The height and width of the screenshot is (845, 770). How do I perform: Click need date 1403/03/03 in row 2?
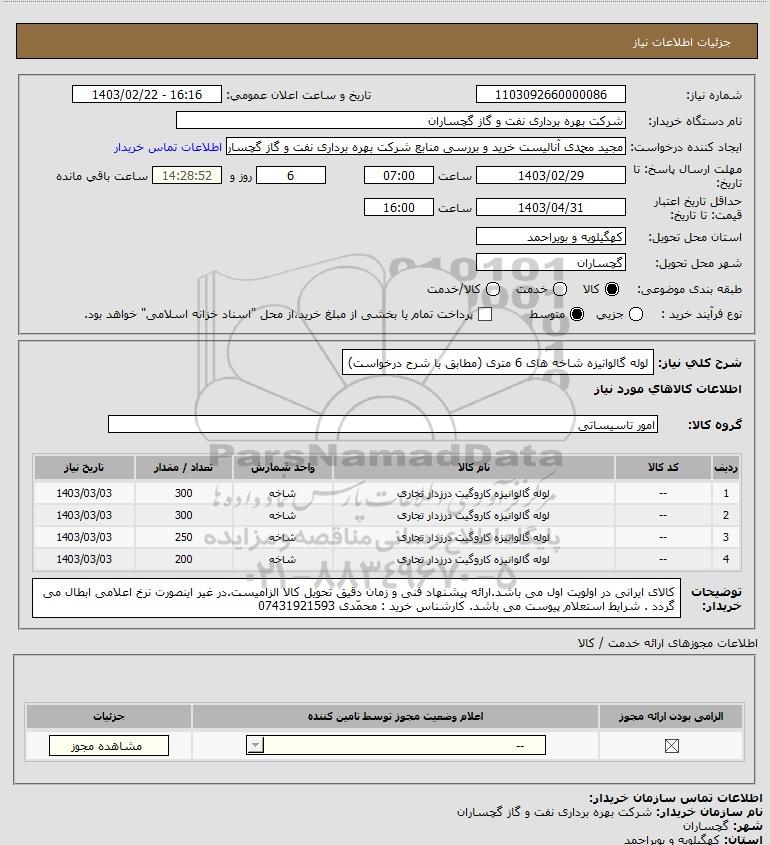84,515
